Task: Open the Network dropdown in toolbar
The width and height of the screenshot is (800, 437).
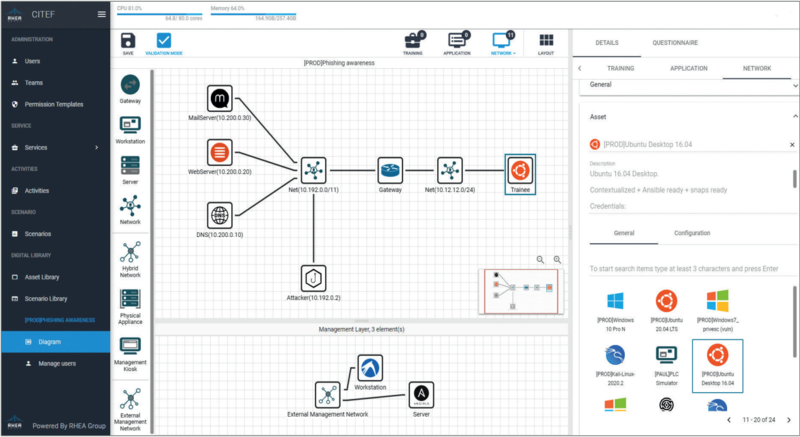Action: coord(503,43)
